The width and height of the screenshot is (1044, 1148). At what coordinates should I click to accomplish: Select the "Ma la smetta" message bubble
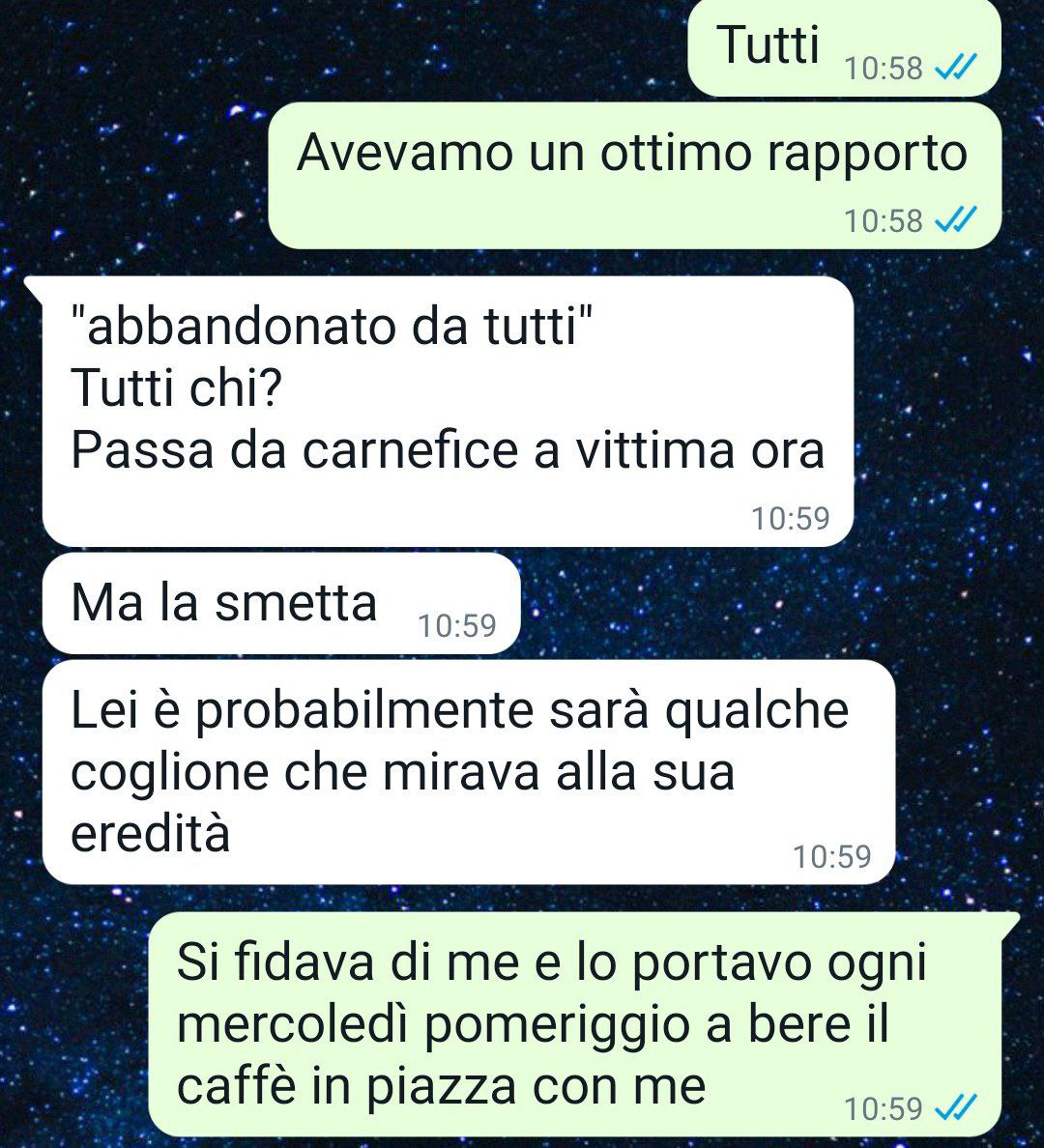tap(281, 603)
